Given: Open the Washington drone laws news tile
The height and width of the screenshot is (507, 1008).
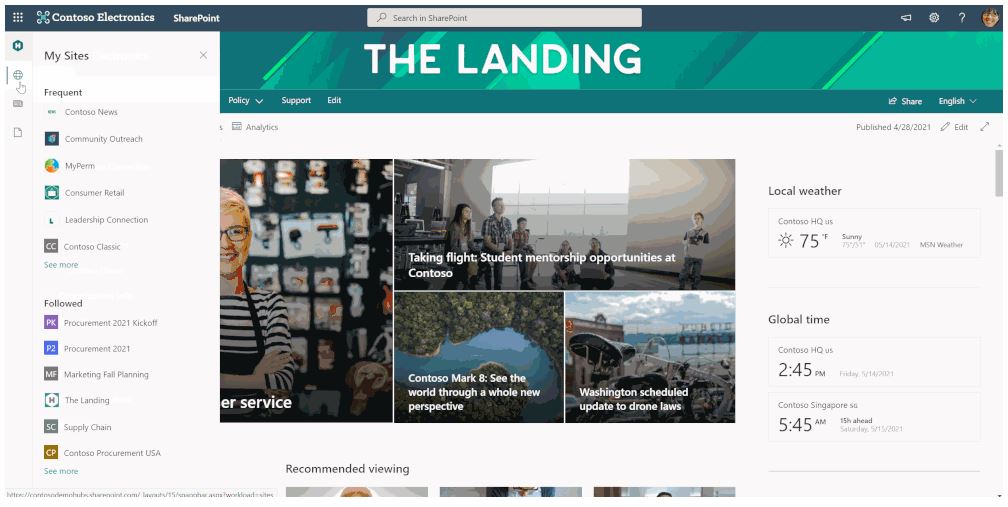Looking at the screenshot, I should tap(650, 357).
